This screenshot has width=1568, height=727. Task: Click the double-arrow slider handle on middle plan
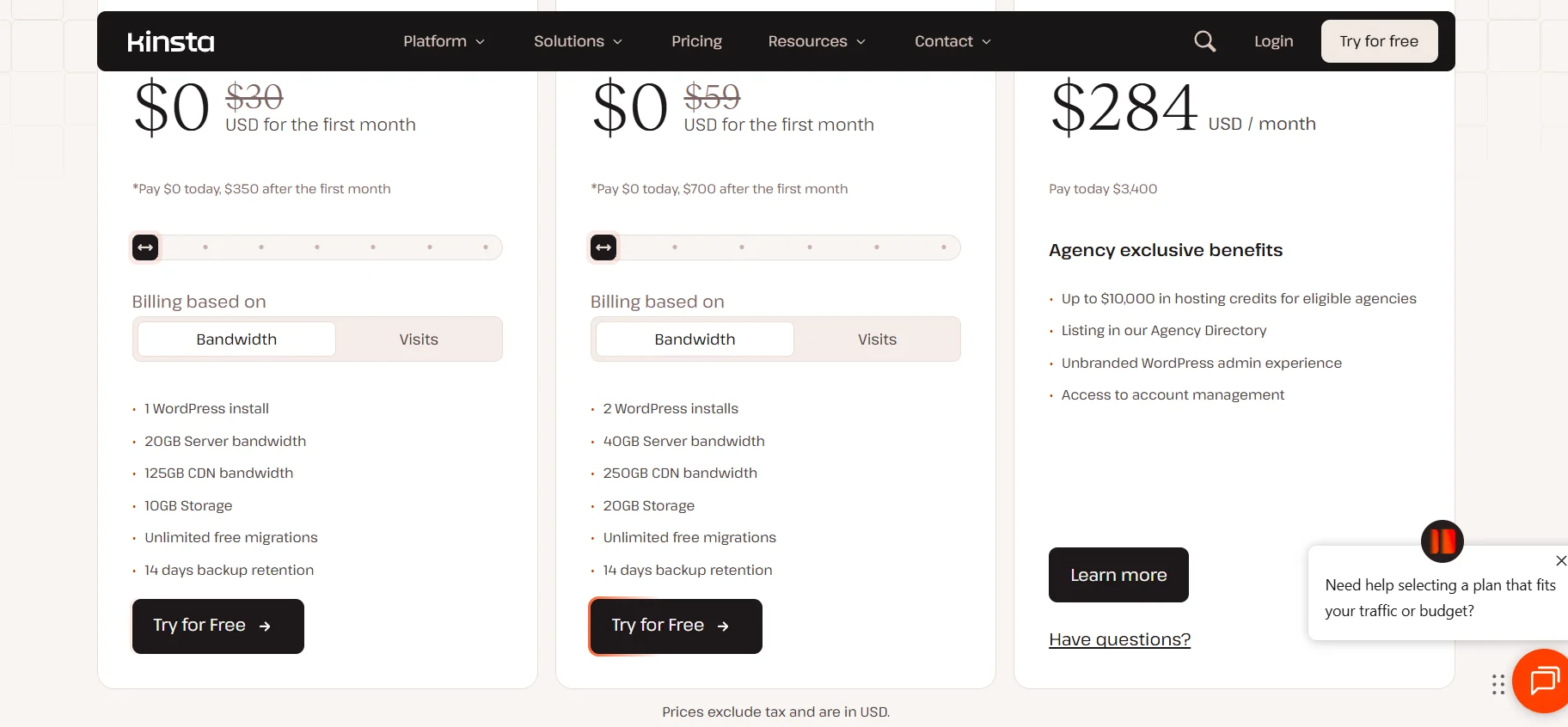coord(603,247)
